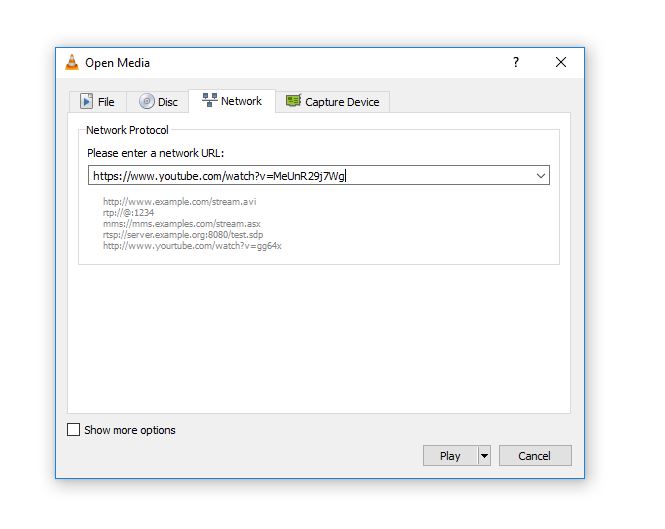Click the Show more options label text
Image resolution: width=665 pixels, height=529 pixels.
click(x=130, y=430)
